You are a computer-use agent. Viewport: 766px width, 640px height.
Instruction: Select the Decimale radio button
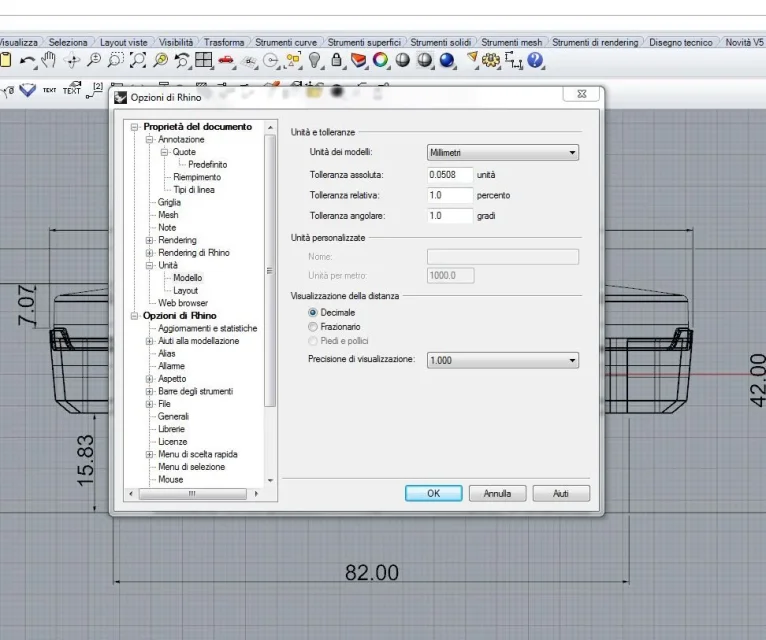(x=313, y=313)
